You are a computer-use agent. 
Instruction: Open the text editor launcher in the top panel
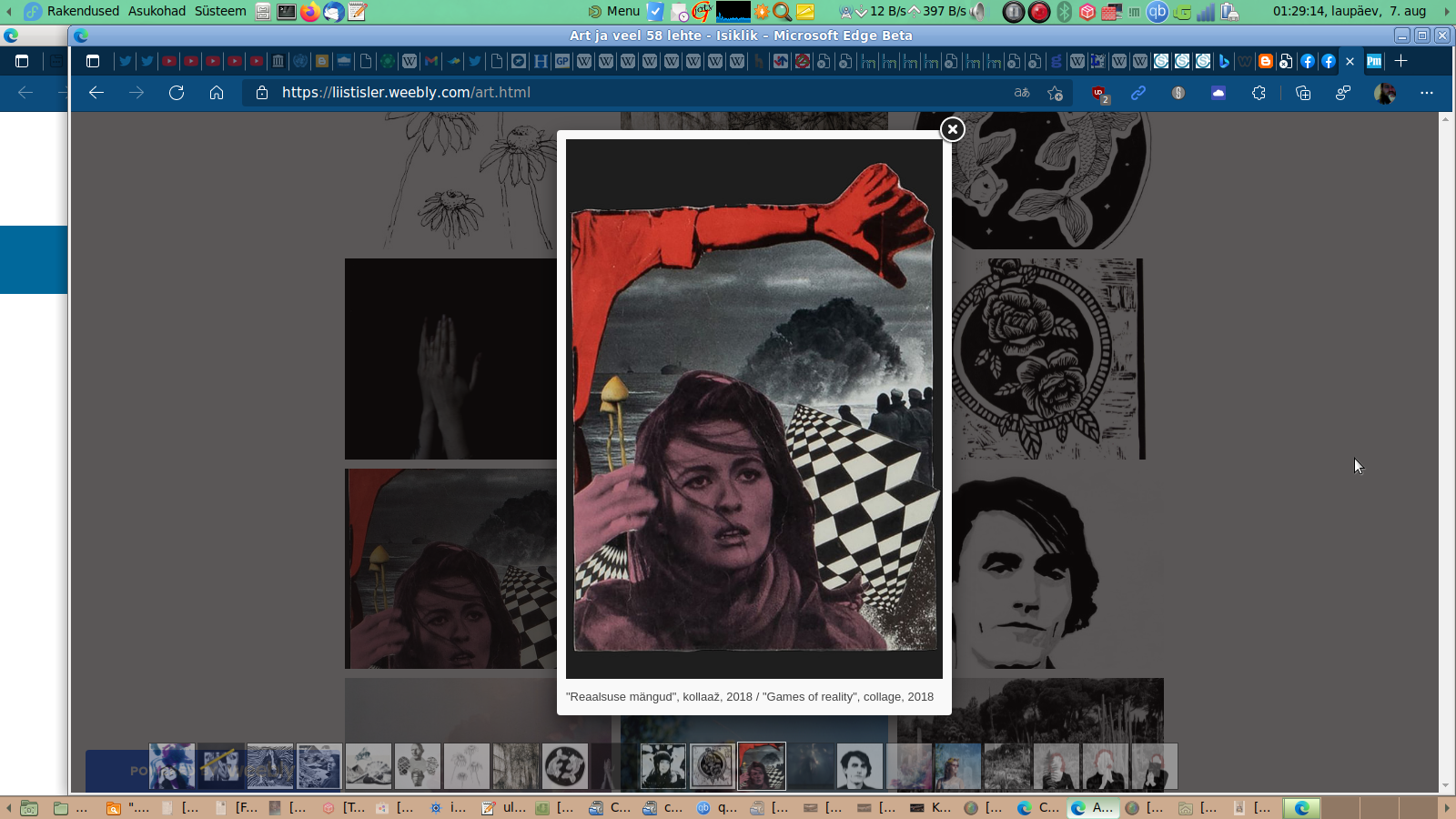(x=358, y=12)
